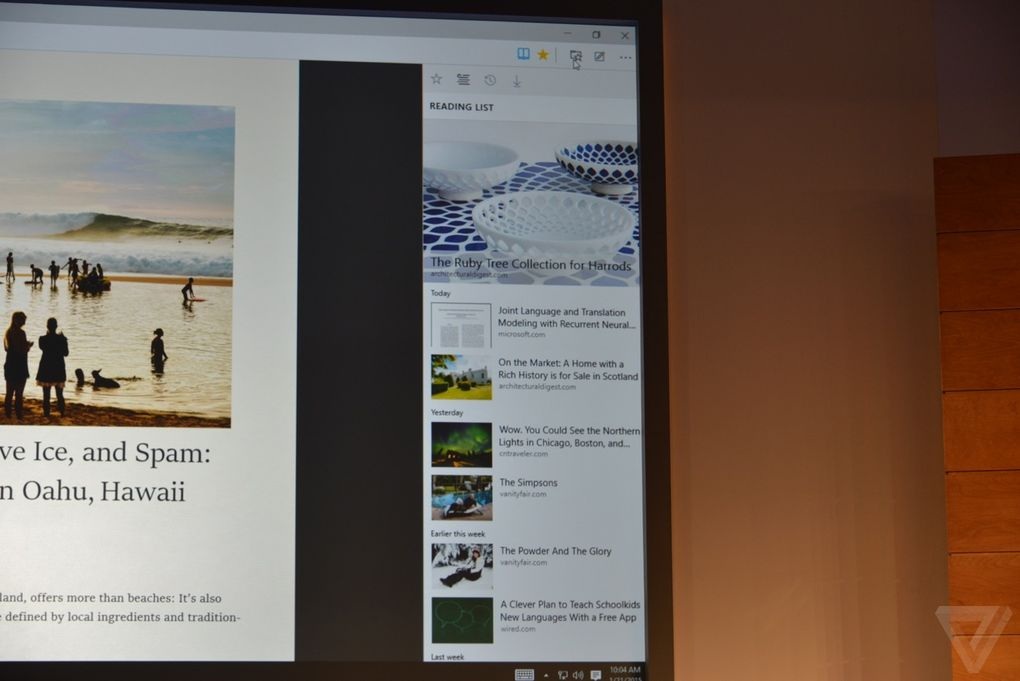This screenshot has width=1020, height=681.
Task: Click the Clever Plan Schoolkids article thumbnail
Action: click(x=461, y=620)
